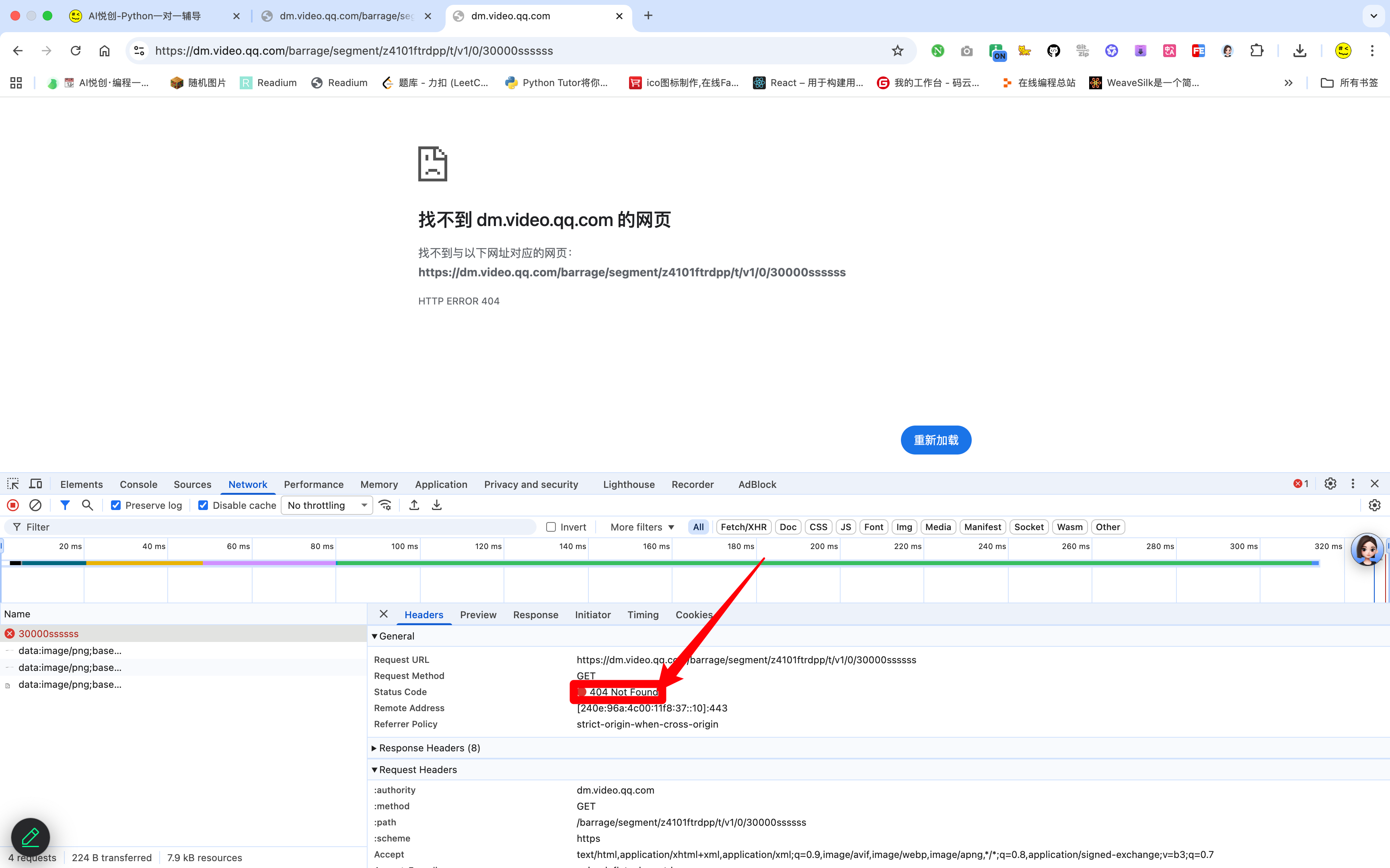Open the Preview tab of the request
This screenshot has width=1390, height=868.
pos(478,614)
